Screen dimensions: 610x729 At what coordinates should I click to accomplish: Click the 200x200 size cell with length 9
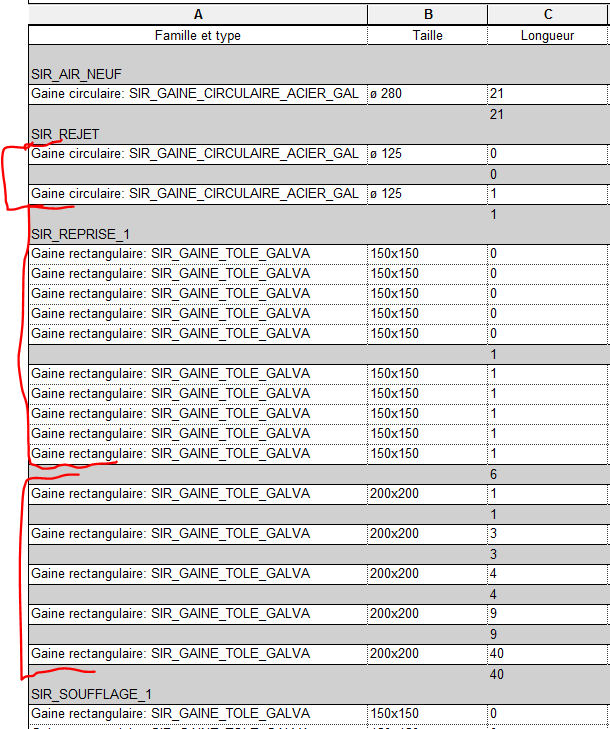(427, 613)
